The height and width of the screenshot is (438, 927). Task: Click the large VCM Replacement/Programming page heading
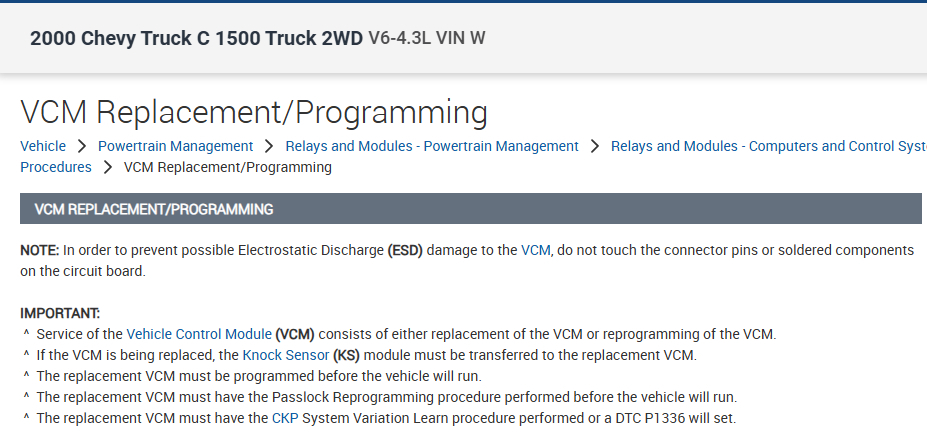pyautogui.click(x=254, y=112)
